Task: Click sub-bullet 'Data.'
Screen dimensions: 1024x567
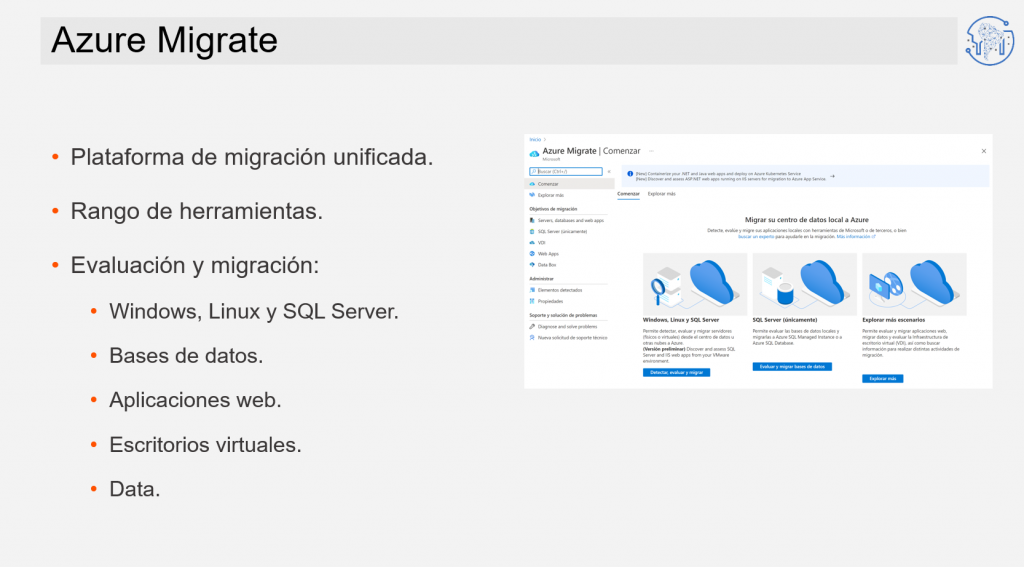Action: click(x=135, y=489)
